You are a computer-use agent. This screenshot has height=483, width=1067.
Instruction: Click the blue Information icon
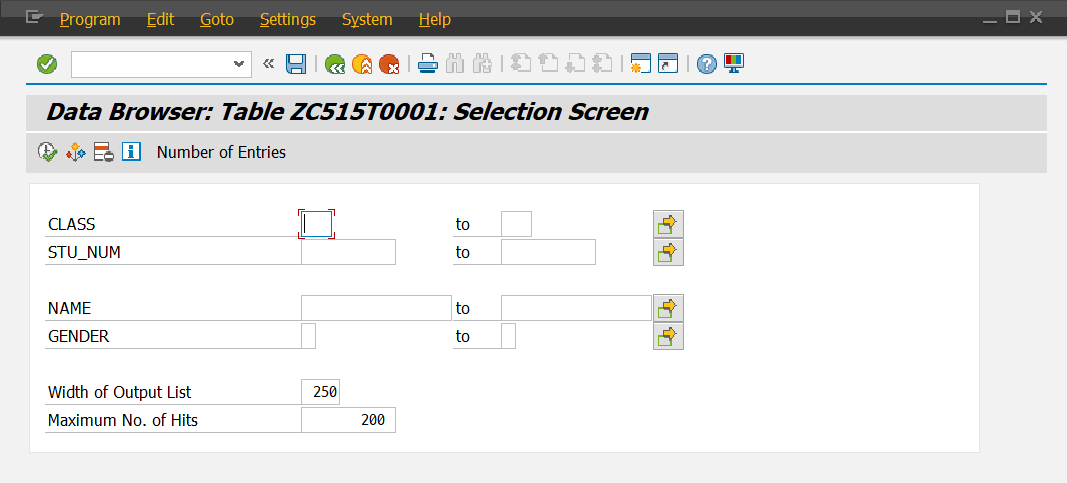coord(131,152)
